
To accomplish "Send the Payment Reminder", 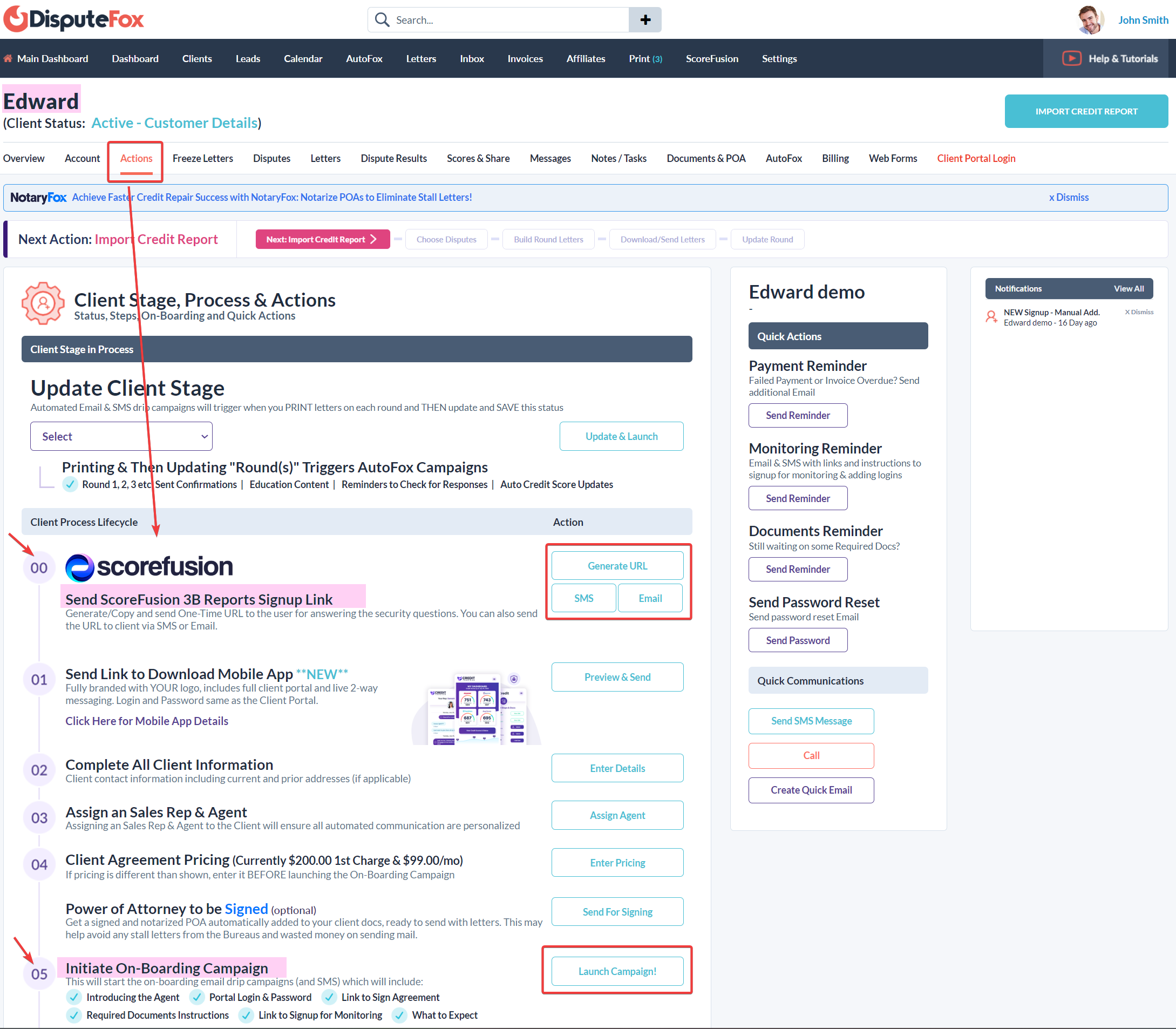I will (798, 416).
